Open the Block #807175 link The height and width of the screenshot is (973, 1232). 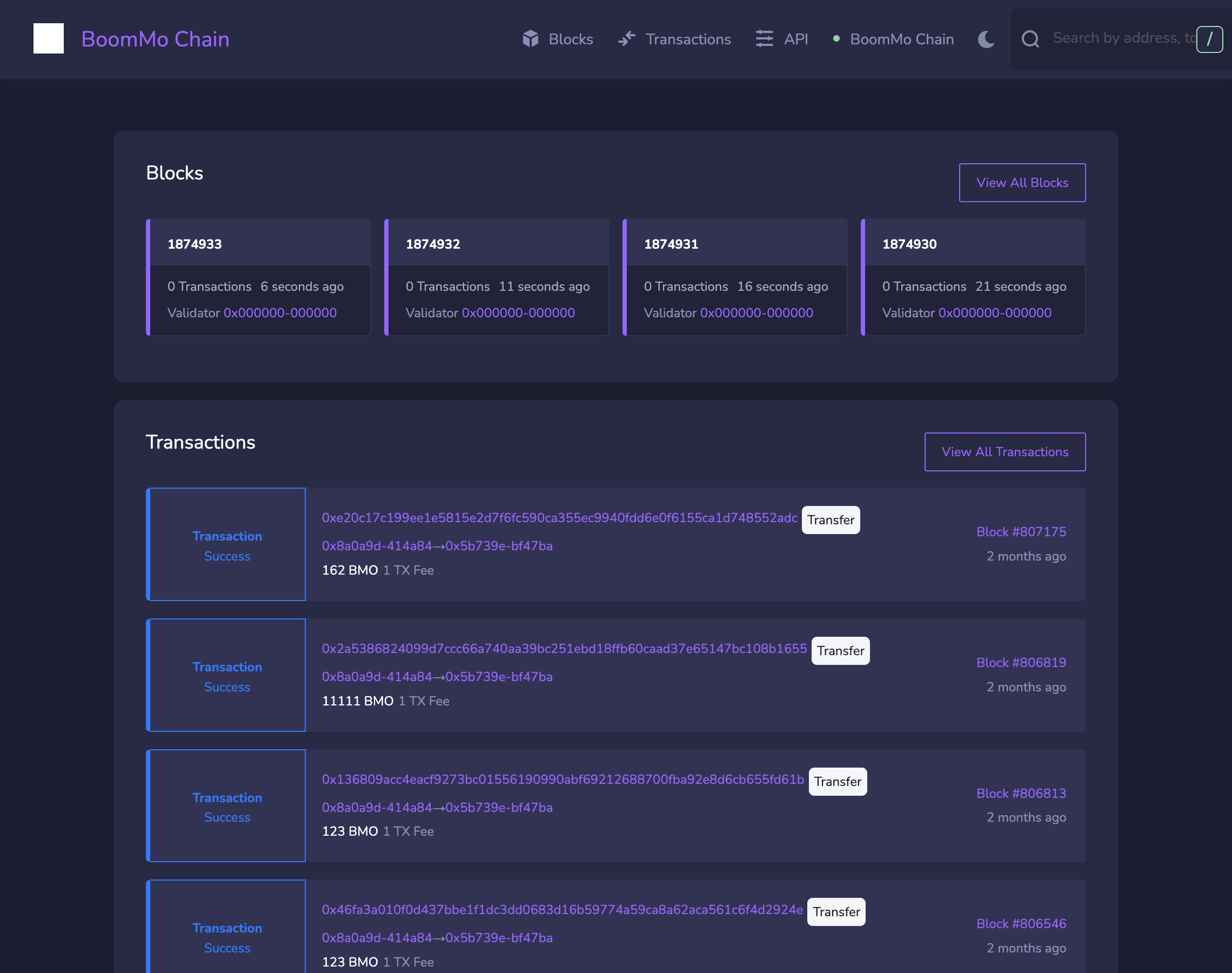pos(1021,531)
